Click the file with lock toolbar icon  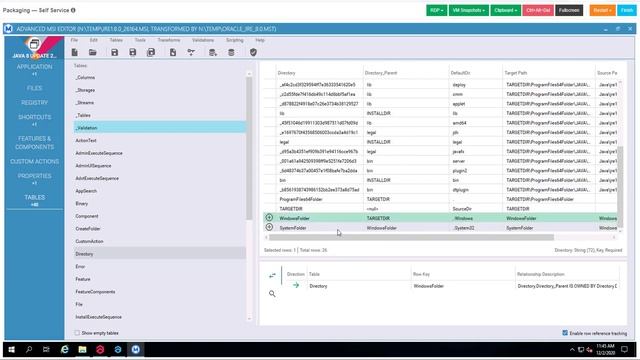pyautogui.click(x=173, y=52)
